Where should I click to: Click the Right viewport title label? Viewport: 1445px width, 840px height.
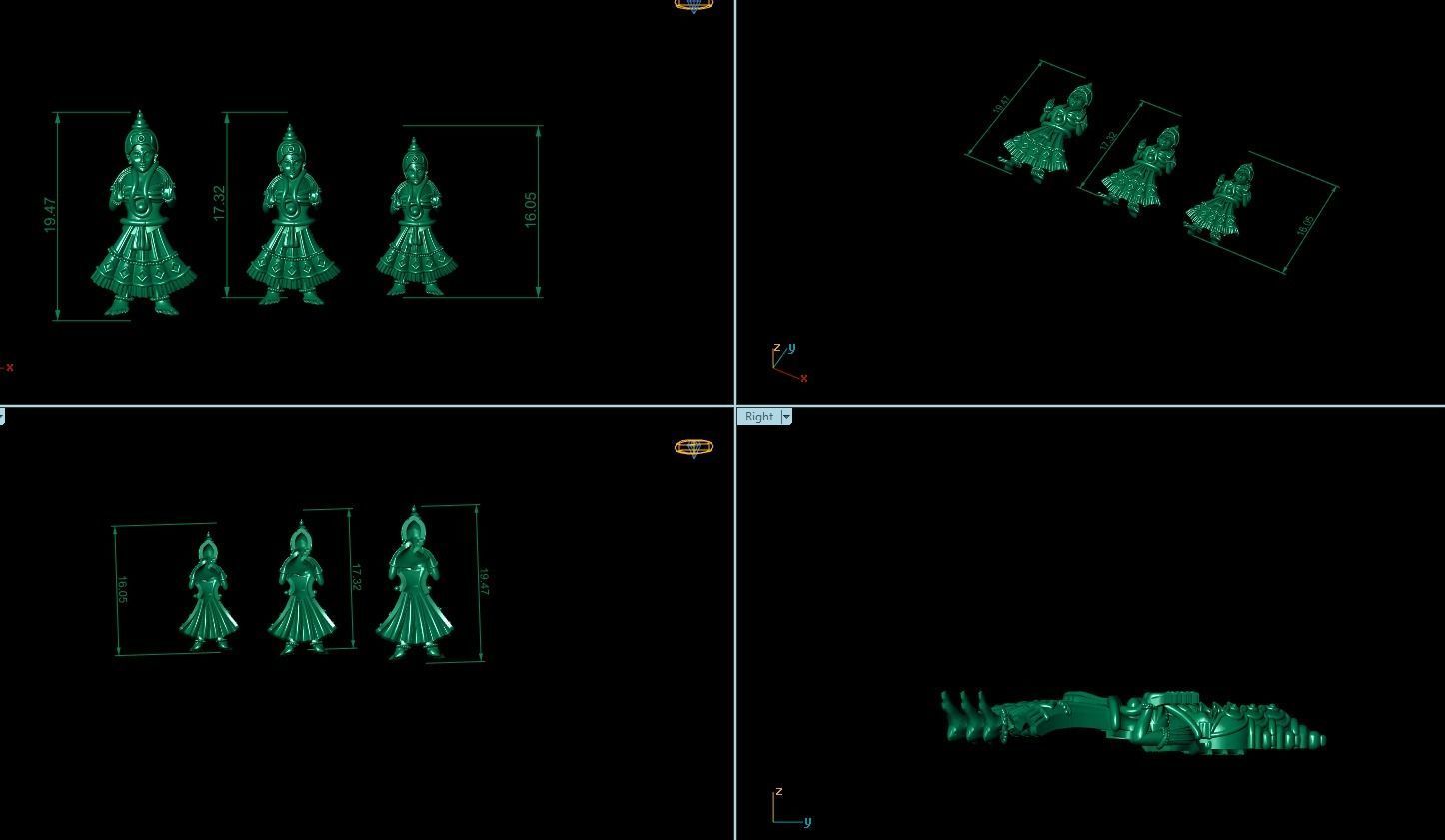759,417
